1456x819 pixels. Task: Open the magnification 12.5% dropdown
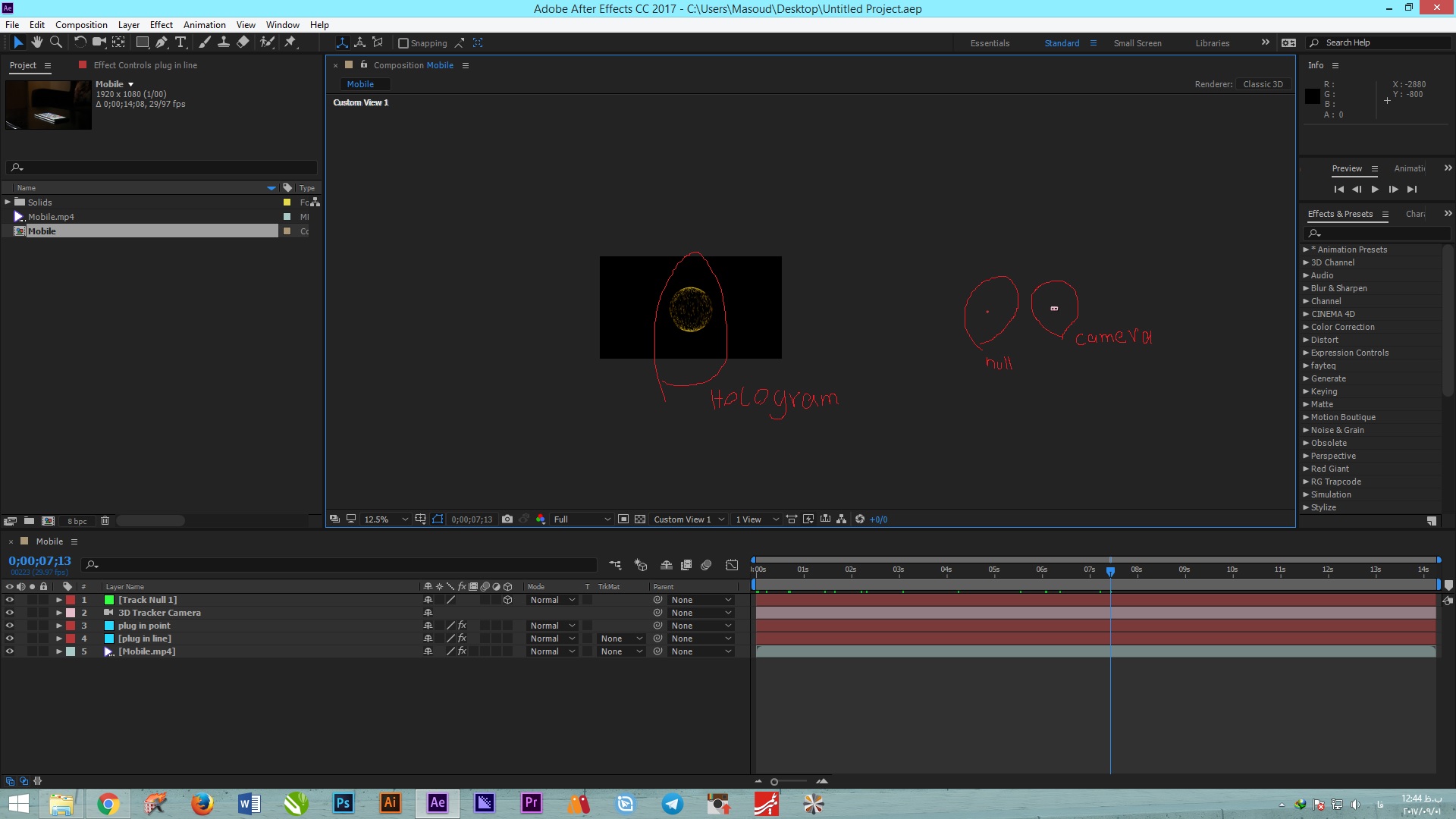[386, 519]
